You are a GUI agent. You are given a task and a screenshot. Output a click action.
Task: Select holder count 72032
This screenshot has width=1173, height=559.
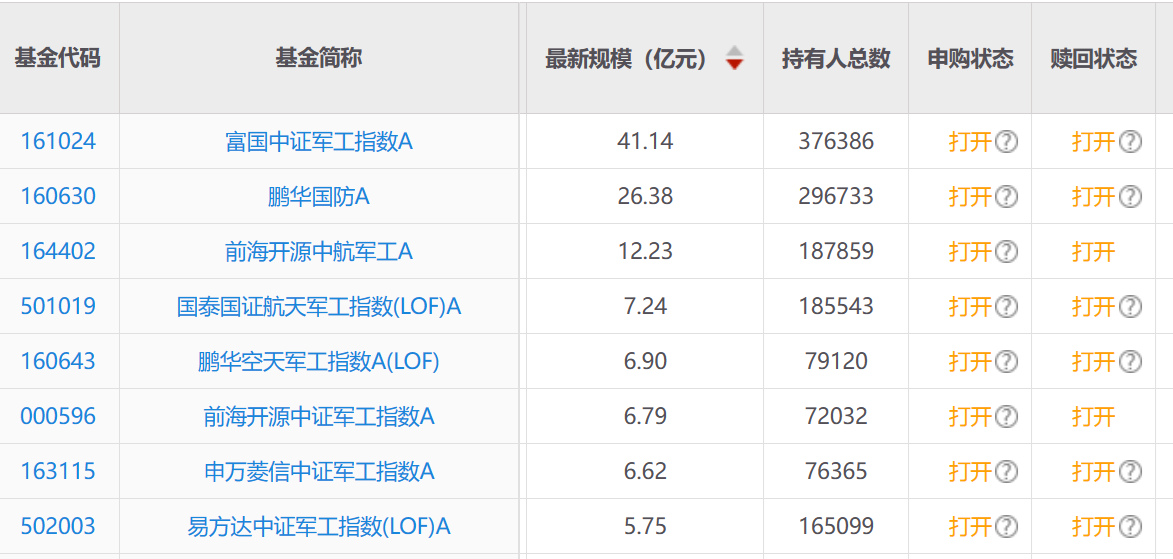pyautogui.click(x=836, y=416)
